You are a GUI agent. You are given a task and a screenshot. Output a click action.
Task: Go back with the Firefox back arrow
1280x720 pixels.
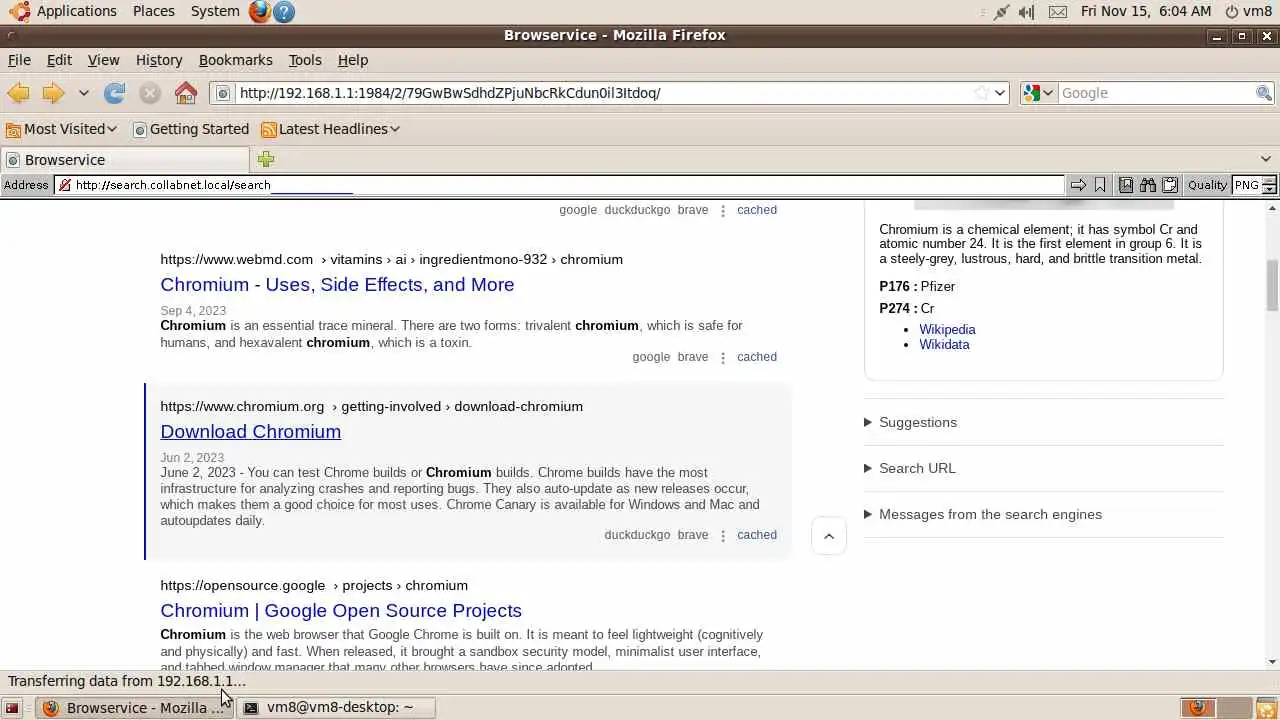pyautogui.click(x=18, y=93)
